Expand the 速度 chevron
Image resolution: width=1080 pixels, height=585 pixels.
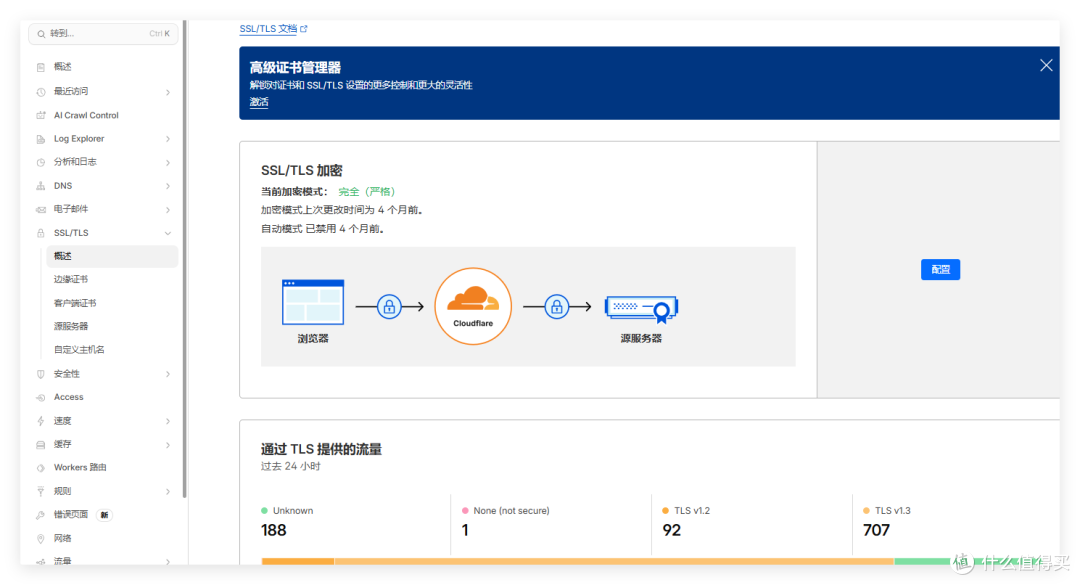point(167,421)
